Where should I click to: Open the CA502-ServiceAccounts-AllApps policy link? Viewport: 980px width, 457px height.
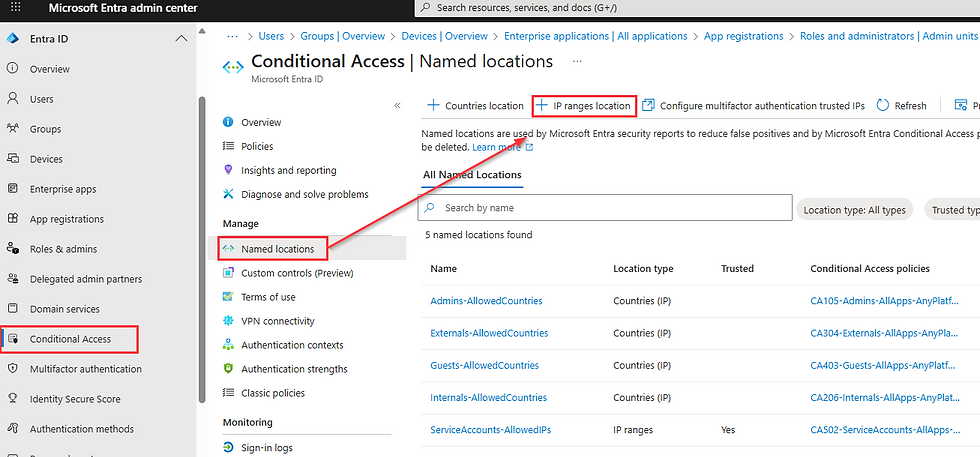pos(885,429)
